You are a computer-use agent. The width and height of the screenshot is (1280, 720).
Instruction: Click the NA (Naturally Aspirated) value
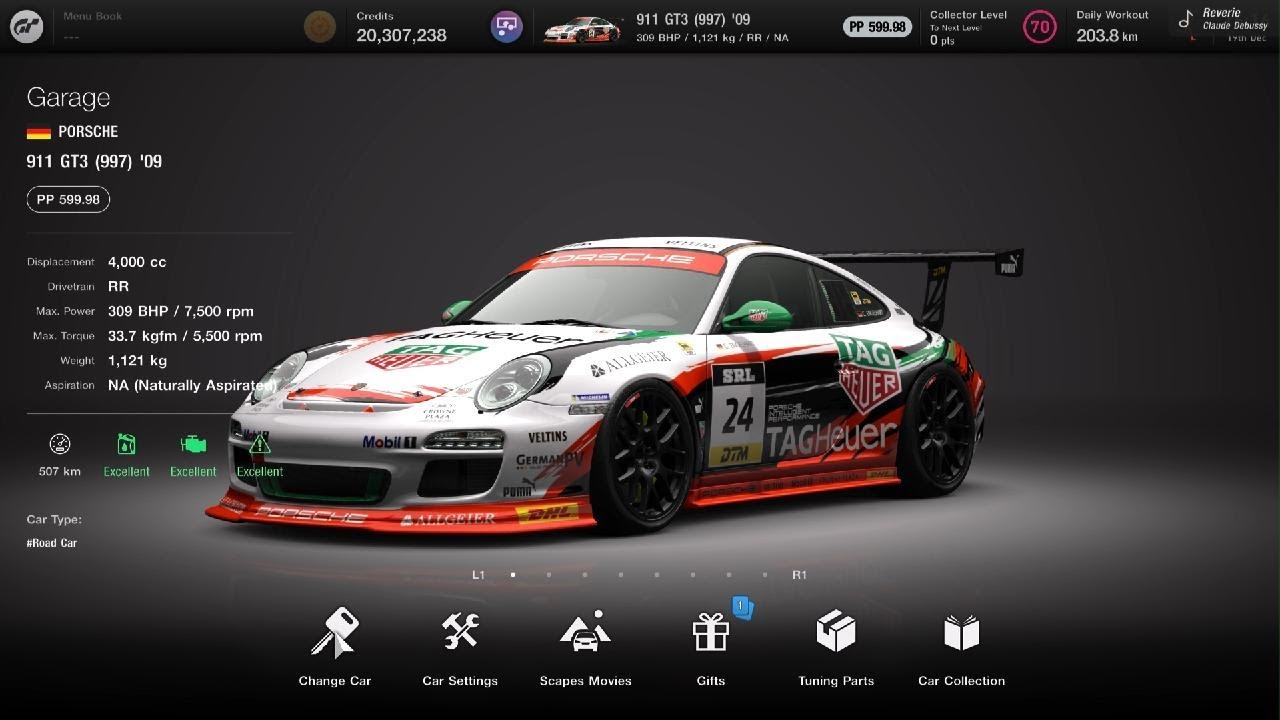click(x=192, y=386)
